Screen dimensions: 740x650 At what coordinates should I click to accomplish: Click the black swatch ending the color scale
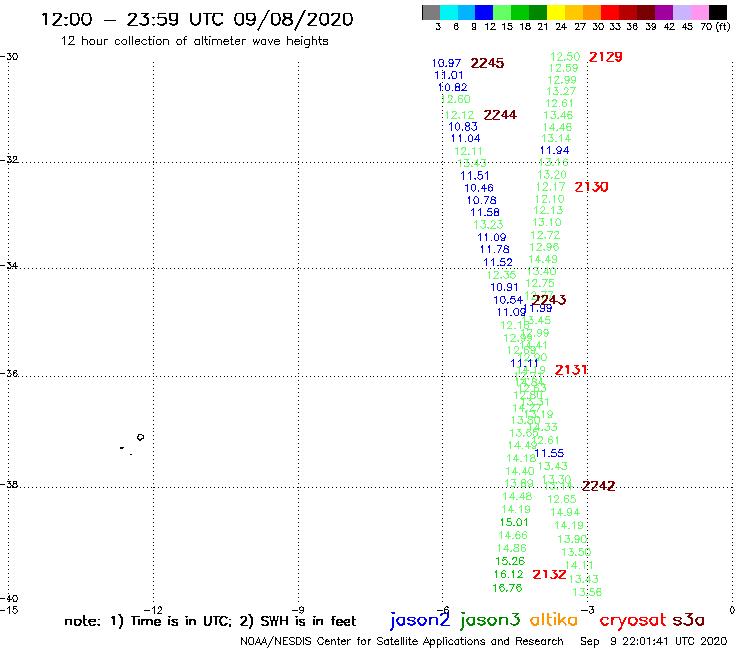[717, 12]
